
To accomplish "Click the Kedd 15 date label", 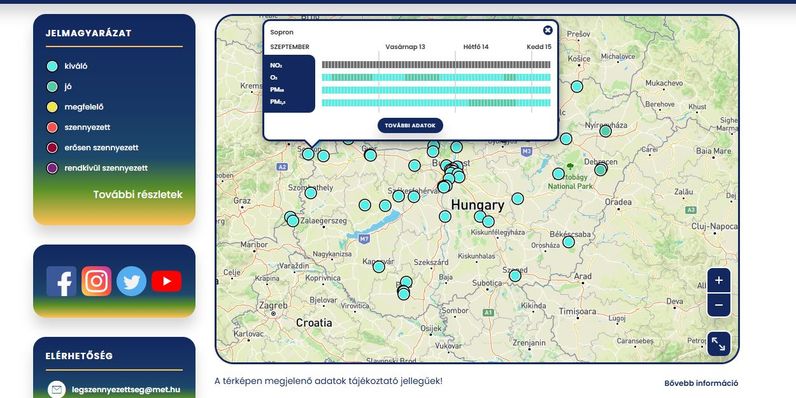I will click(539, 47).
